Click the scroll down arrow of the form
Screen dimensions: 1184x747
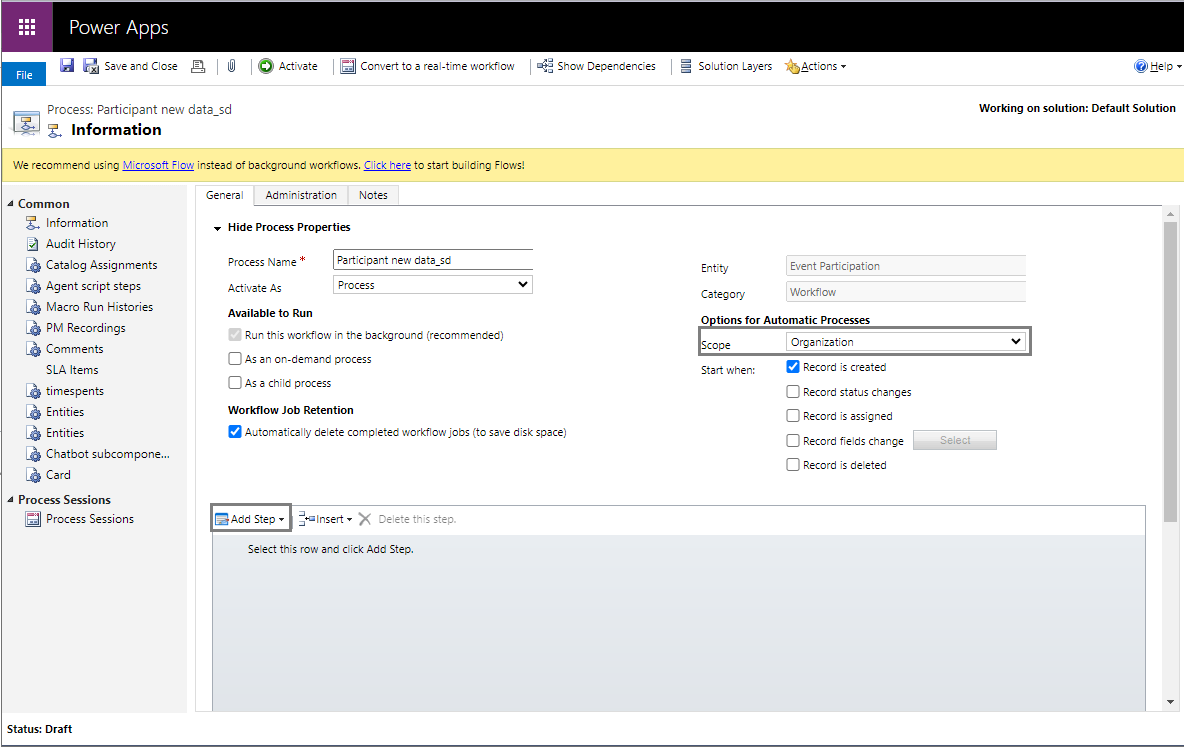coord(1170,702)
